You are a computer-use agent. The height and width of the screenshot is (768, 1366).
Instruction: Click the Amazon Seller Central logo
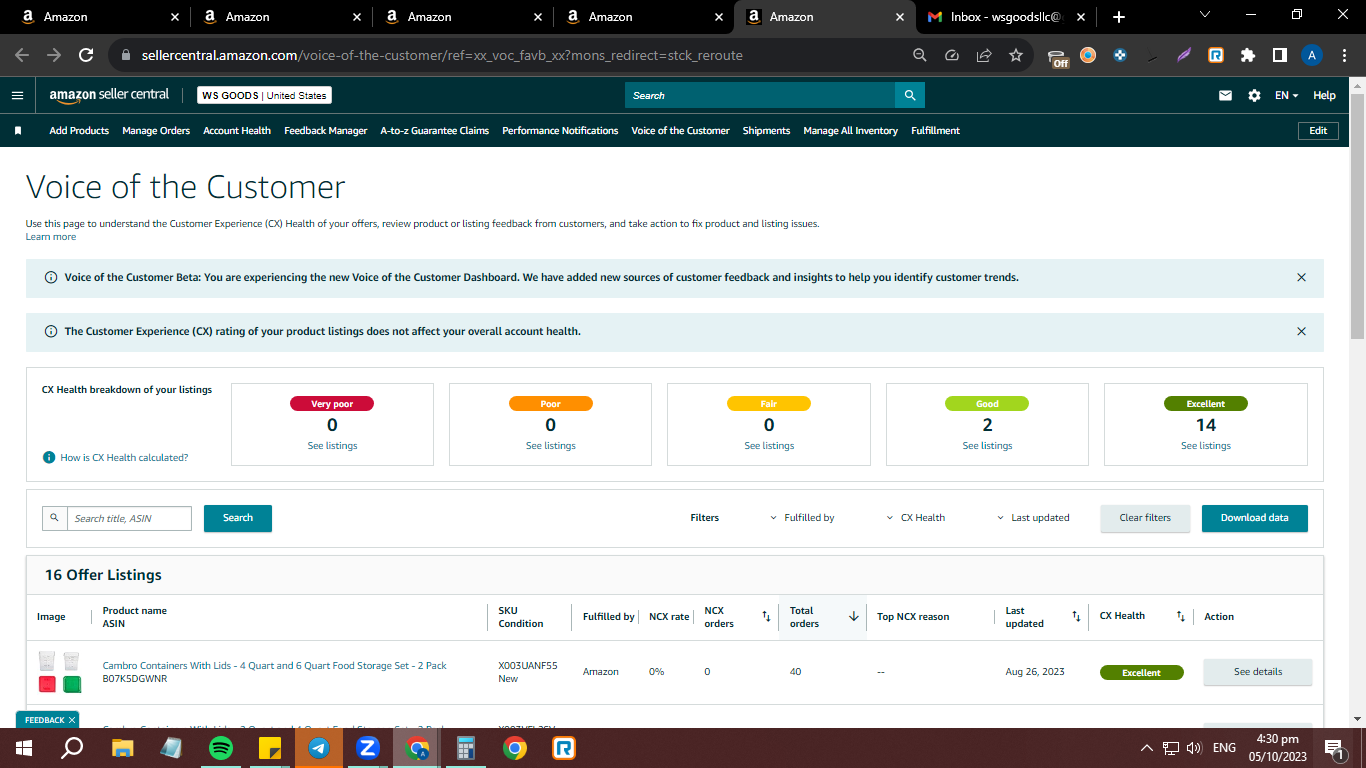pyautogui.click(x=109, y=95)
